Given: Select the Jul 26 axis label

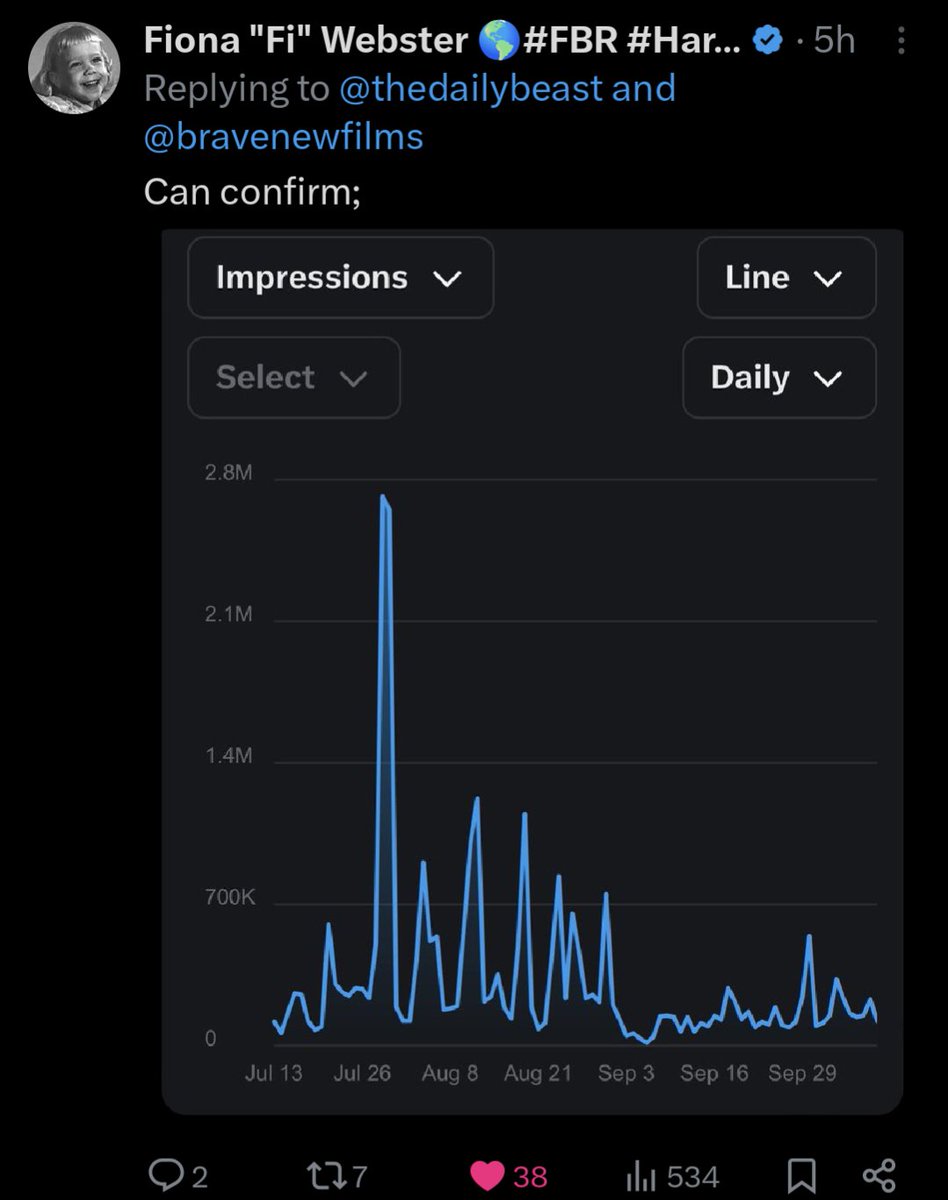Looking at the screenshot, I should tap(362, 1073).
